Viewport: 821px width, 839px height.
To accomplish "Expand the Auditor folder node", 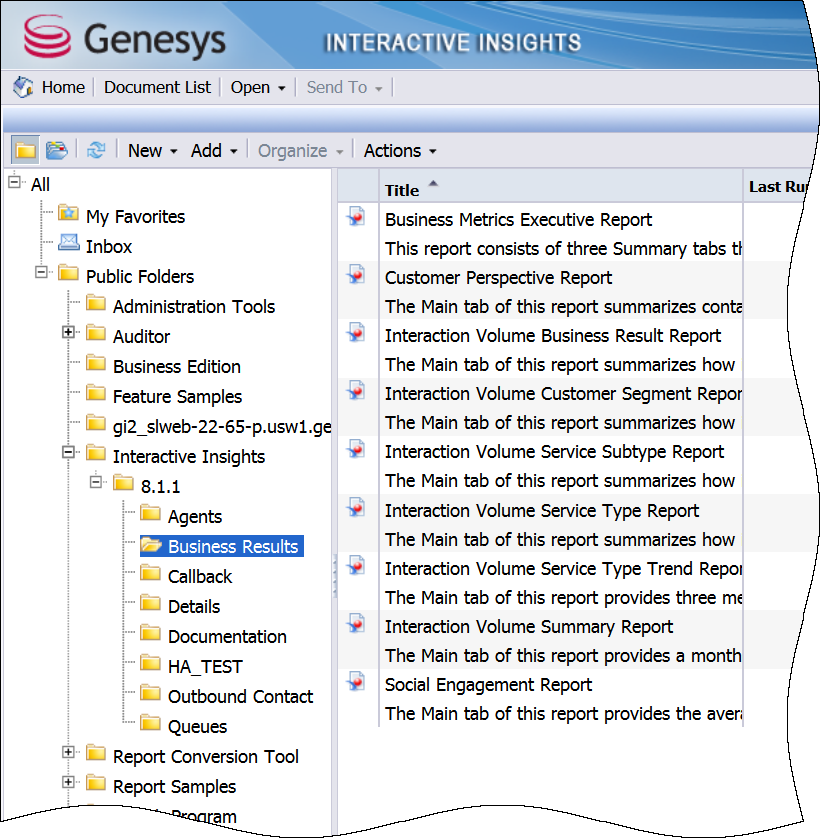I will click(69, 332).
